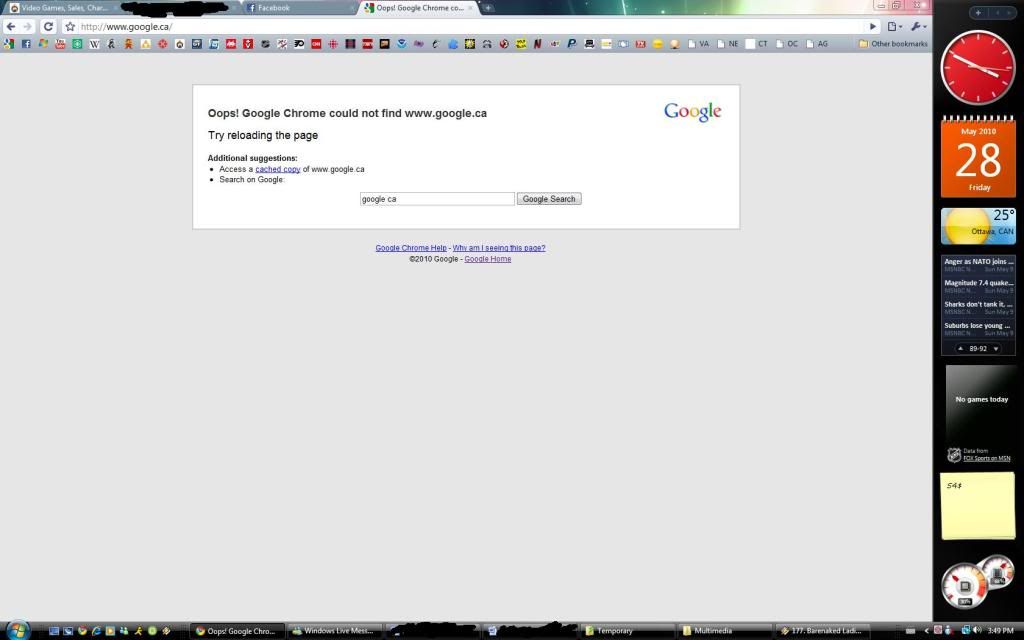Click the Windows Start orb
The image size is (1024, 640).
coord(17,630)
